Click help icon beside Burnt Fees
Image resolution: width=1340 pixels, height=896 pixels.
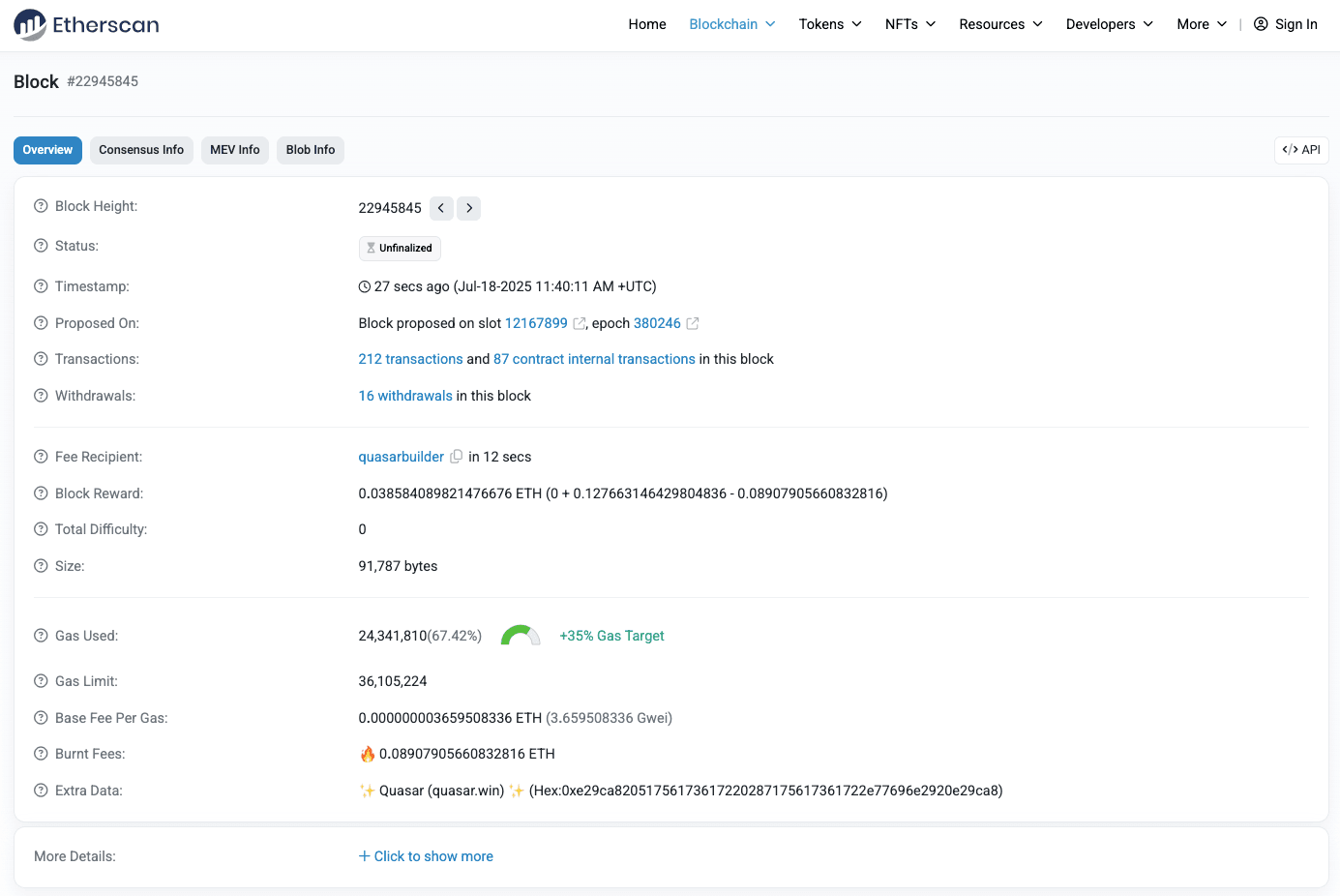41,754
